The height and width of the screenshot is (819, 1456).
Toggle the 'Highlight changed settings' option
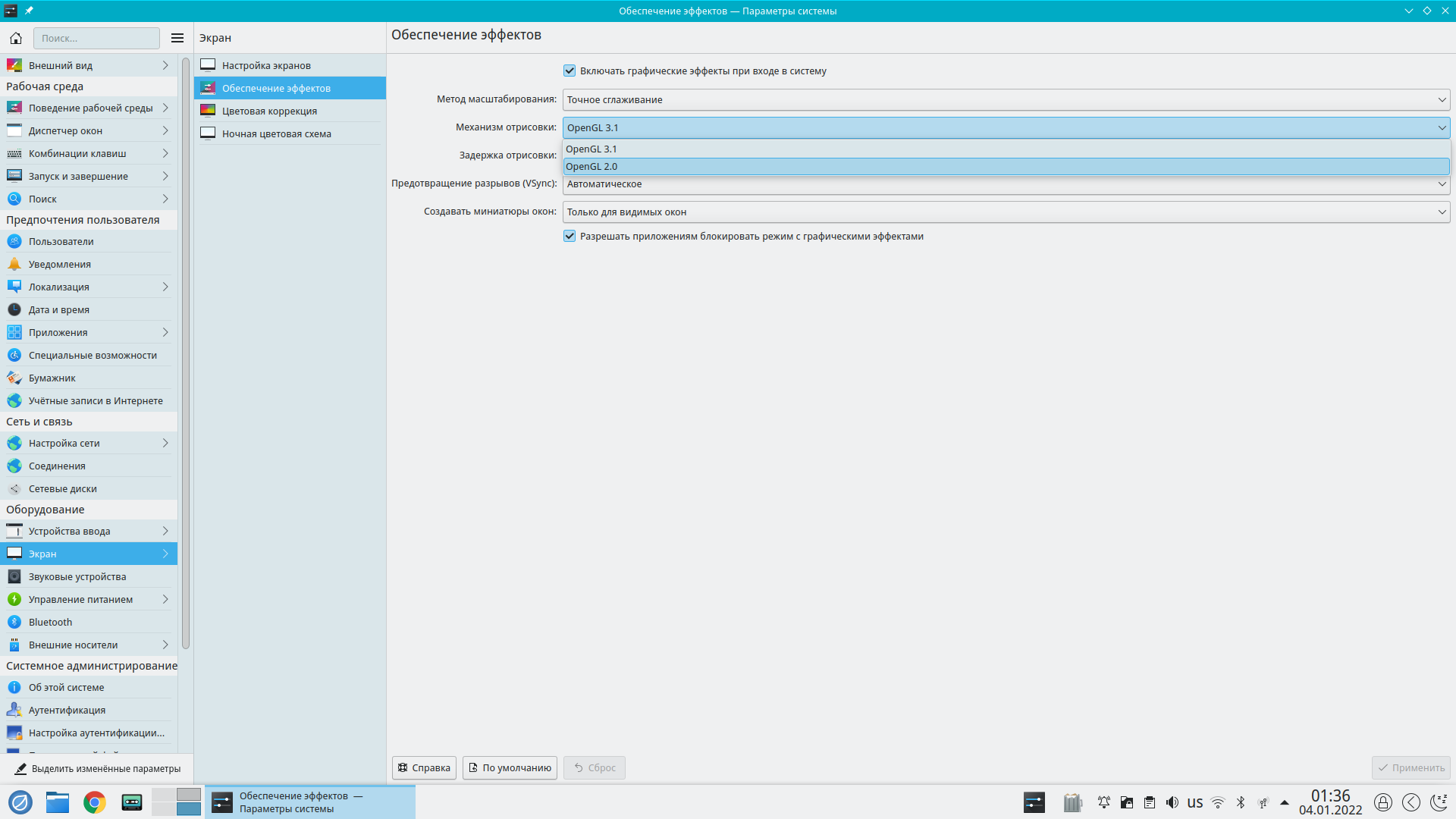click(97, 768)
